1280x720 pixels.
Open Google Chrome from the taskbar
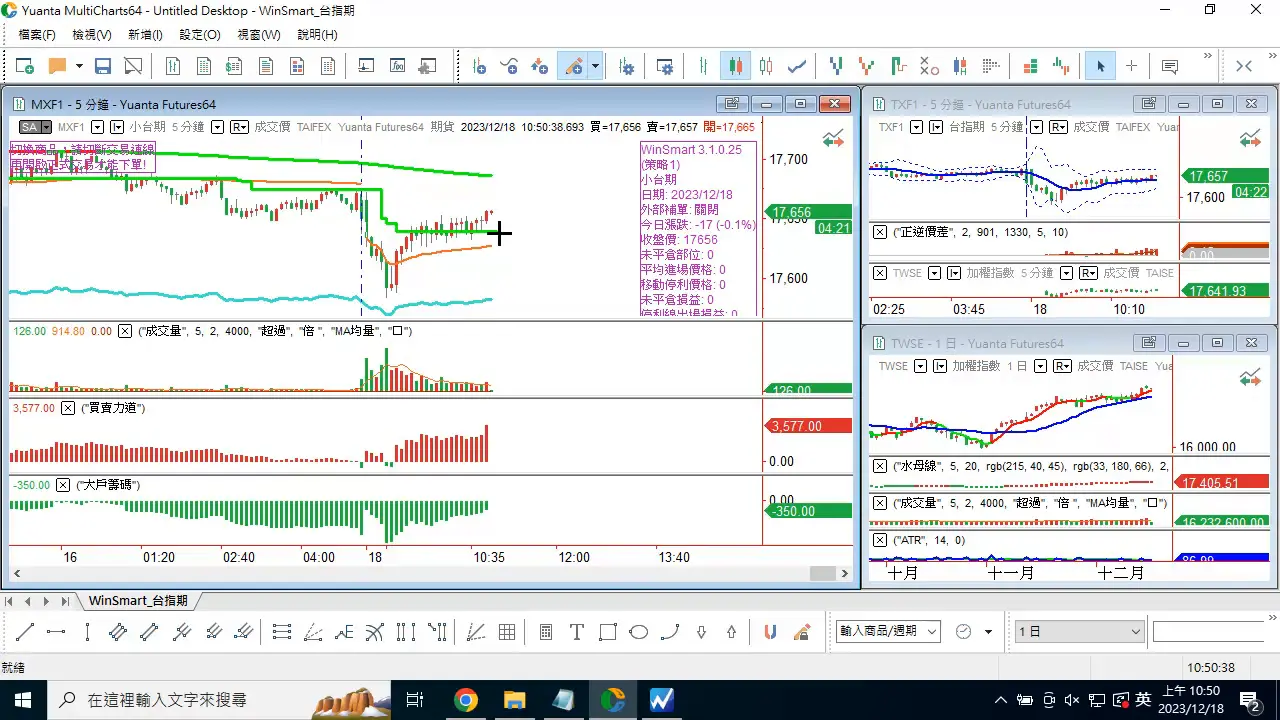point(466,700)
